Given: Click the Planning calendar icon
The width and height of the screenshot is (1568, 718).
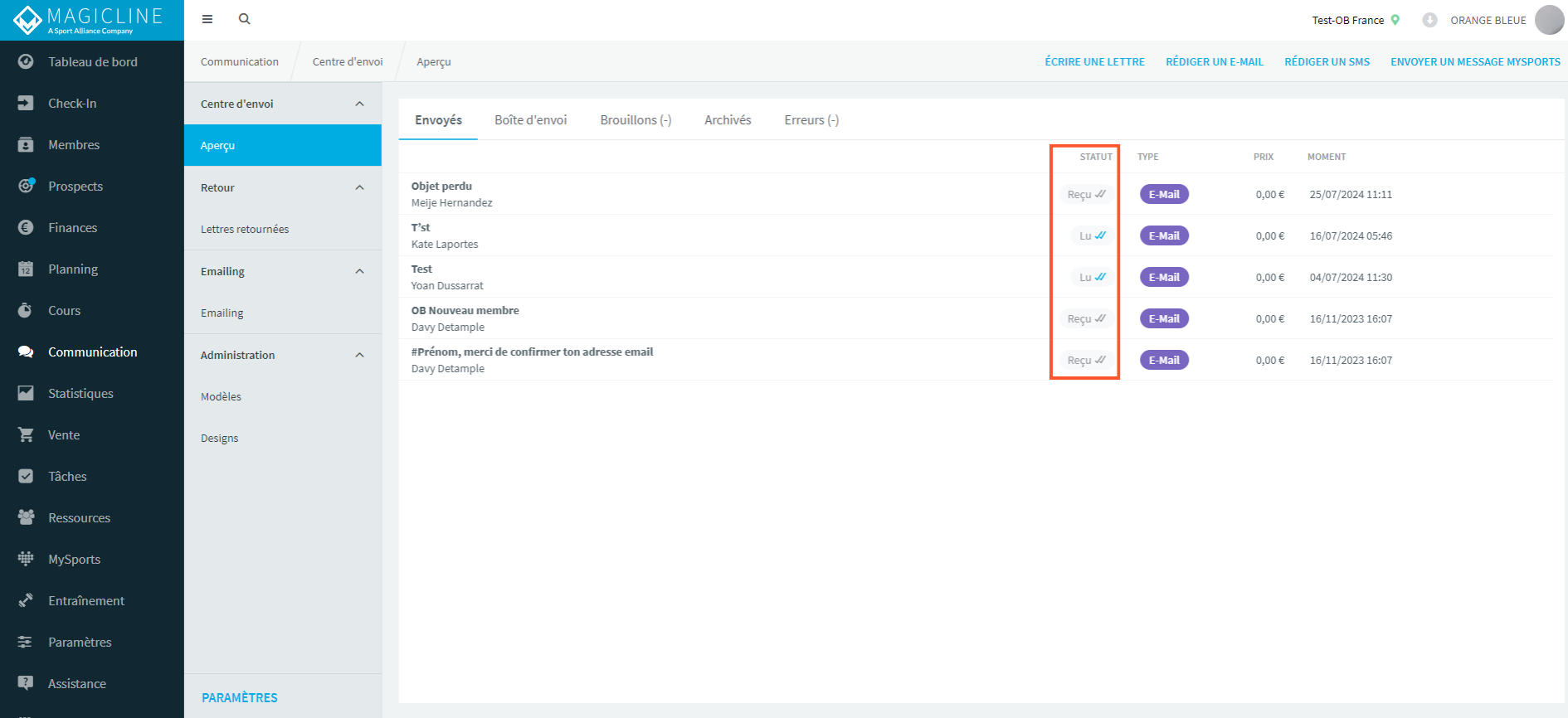Looking at the screenshot, I should pyautogui.click(x=26, y=269).
